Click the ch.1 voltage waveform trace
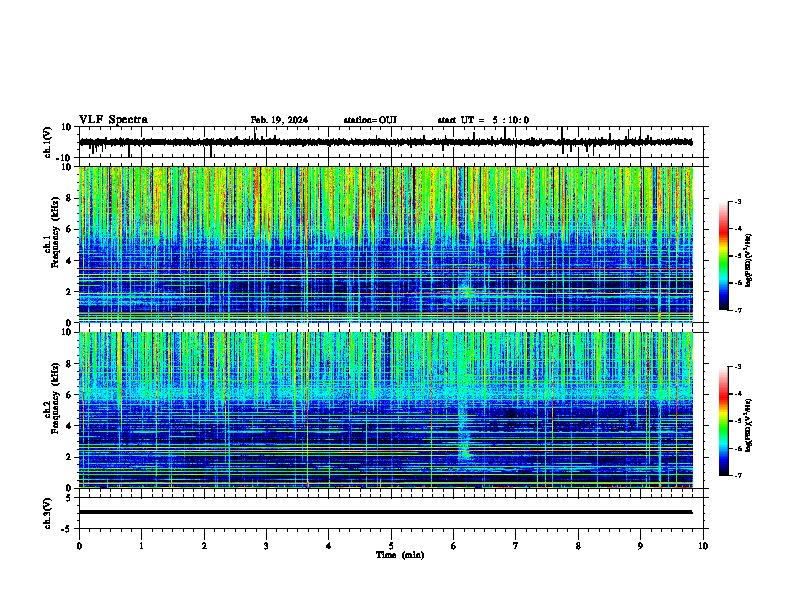Screen dimensions: 792x612 [x=385, y=142]
